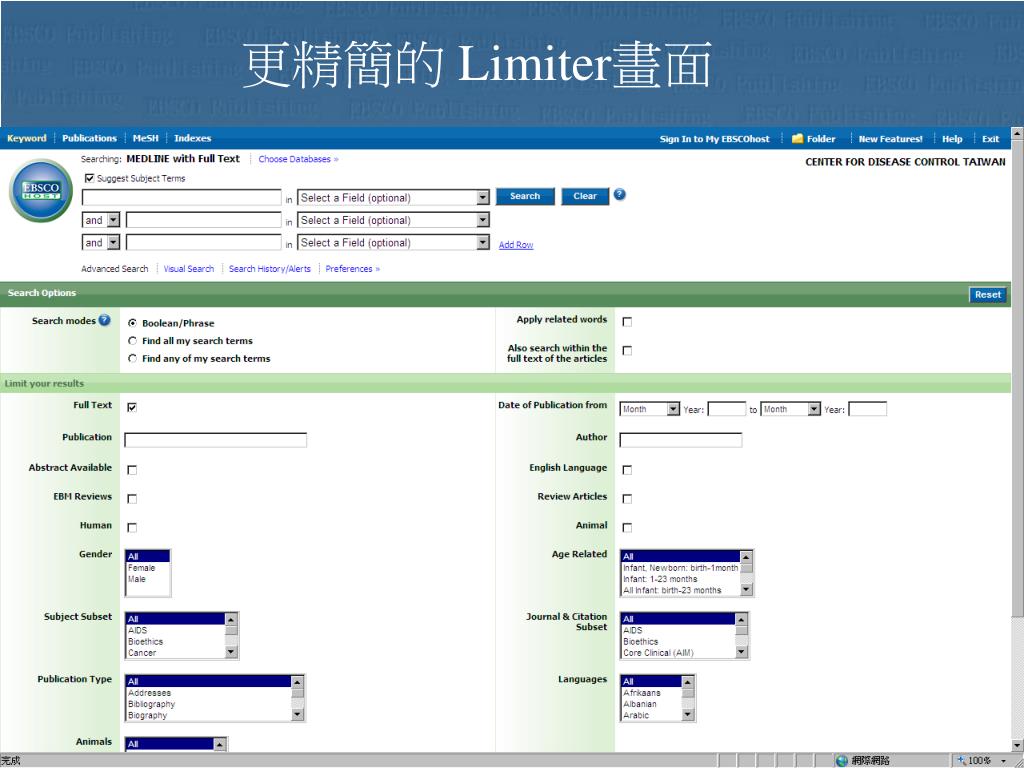Click the Advanced Search label
Image resolution: width=1024 pixels, height=768 pixels.
[115, 268]
